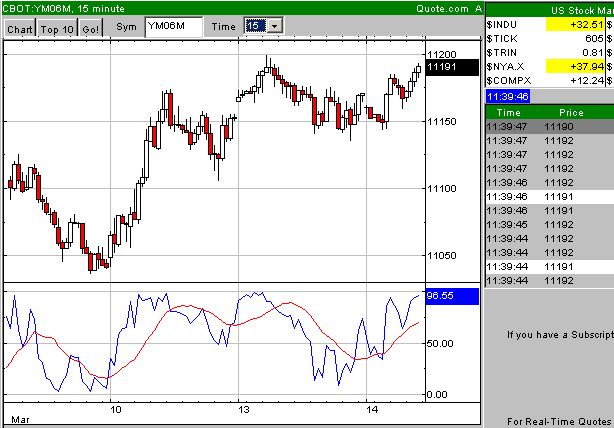Click the 11191 current price label
The height and width of the screenshot is (428, 614).
click(452, 67)
